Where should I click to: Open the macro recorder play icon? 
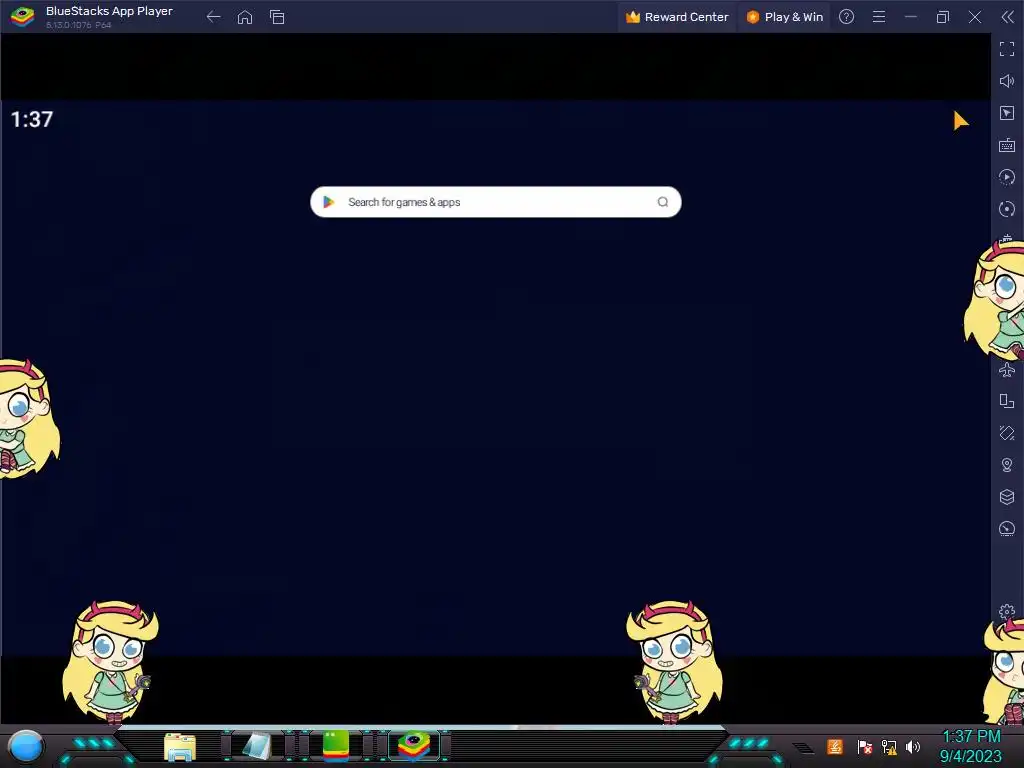1007,177
